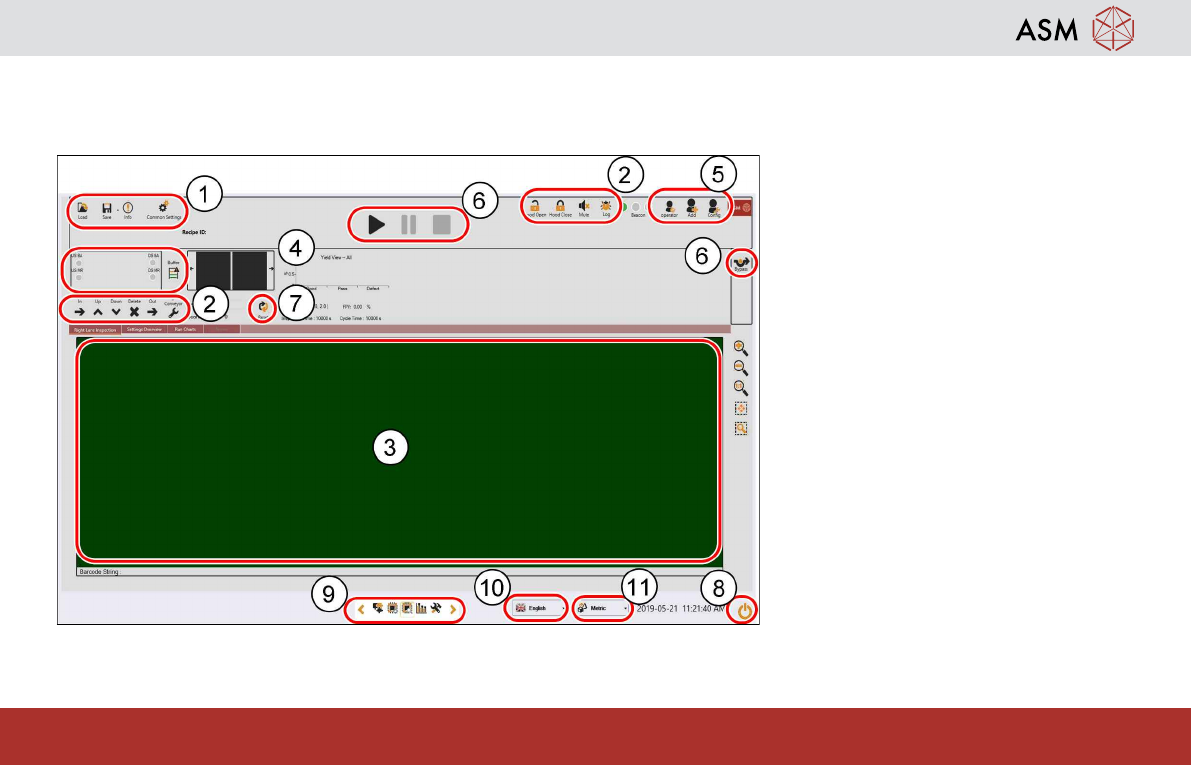Image resolution: width=1191 pixels, height=765 pixels.
Task: Open Common Settings gear icon
Action: pos(163,207)
